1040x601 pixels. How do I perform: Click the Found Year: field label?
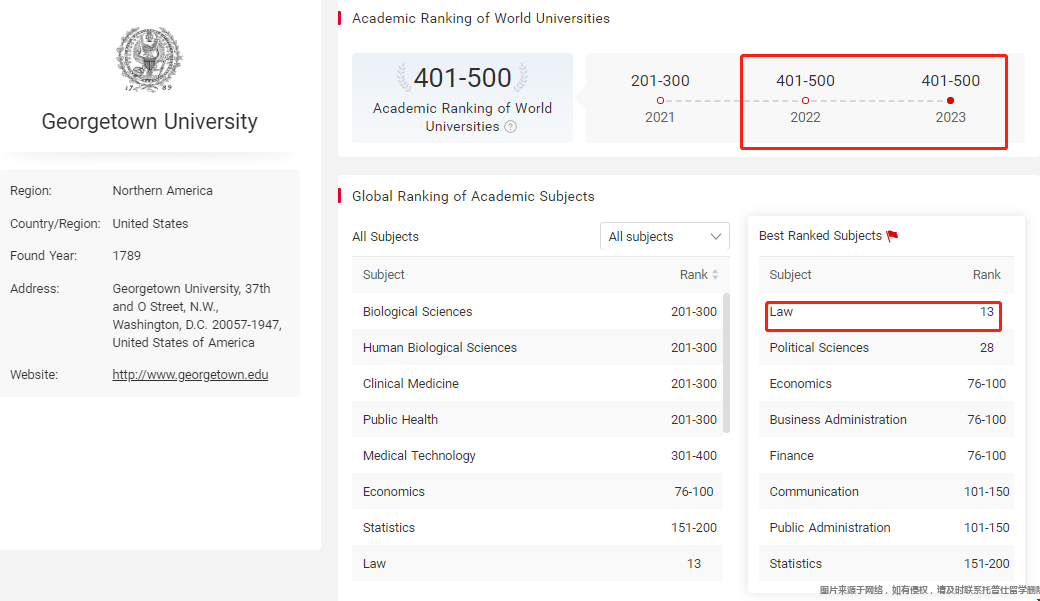(x=43, y=255)
